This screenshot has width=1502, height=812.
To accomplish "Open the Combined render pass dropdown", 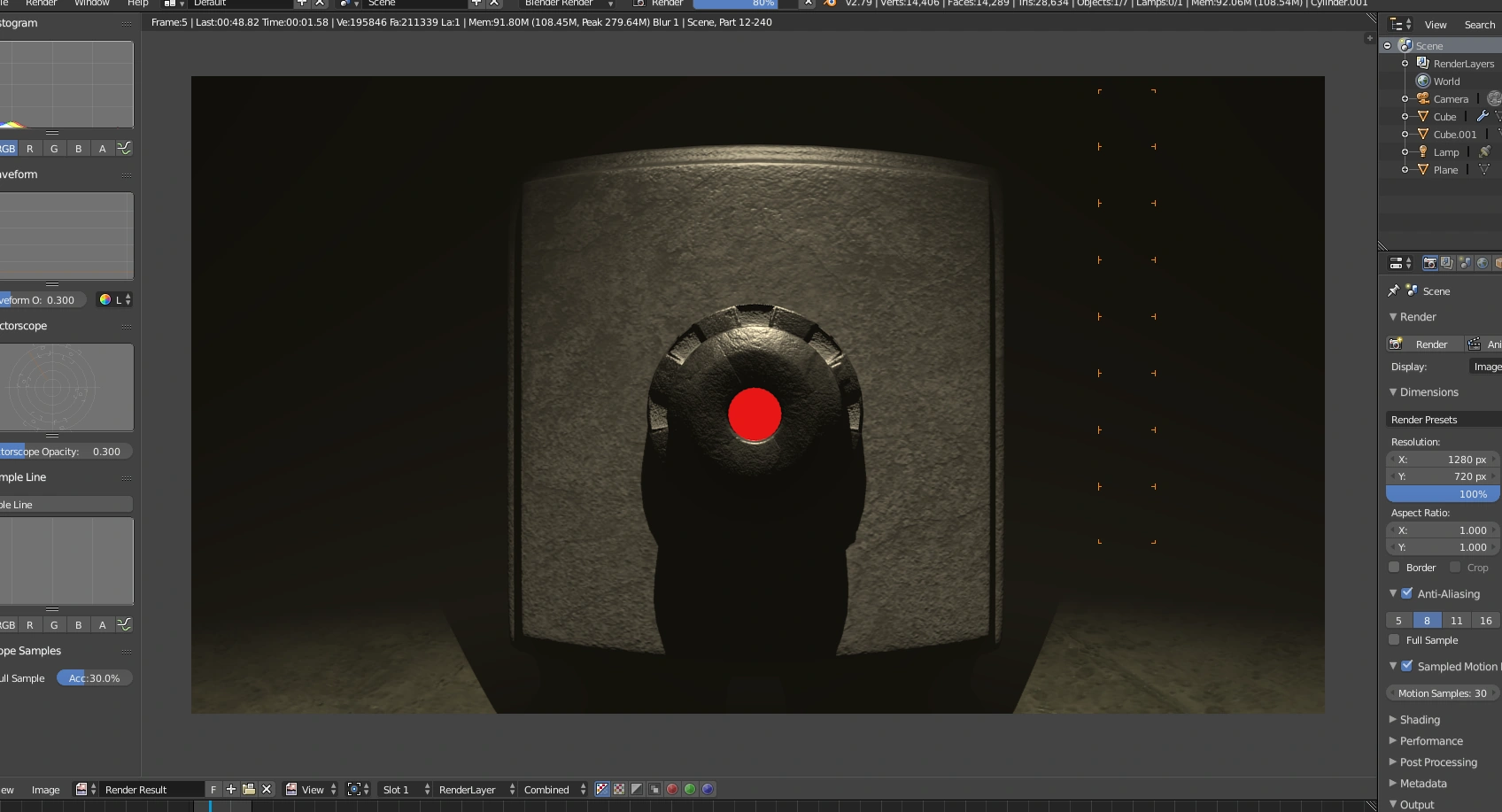I will 548,789.
